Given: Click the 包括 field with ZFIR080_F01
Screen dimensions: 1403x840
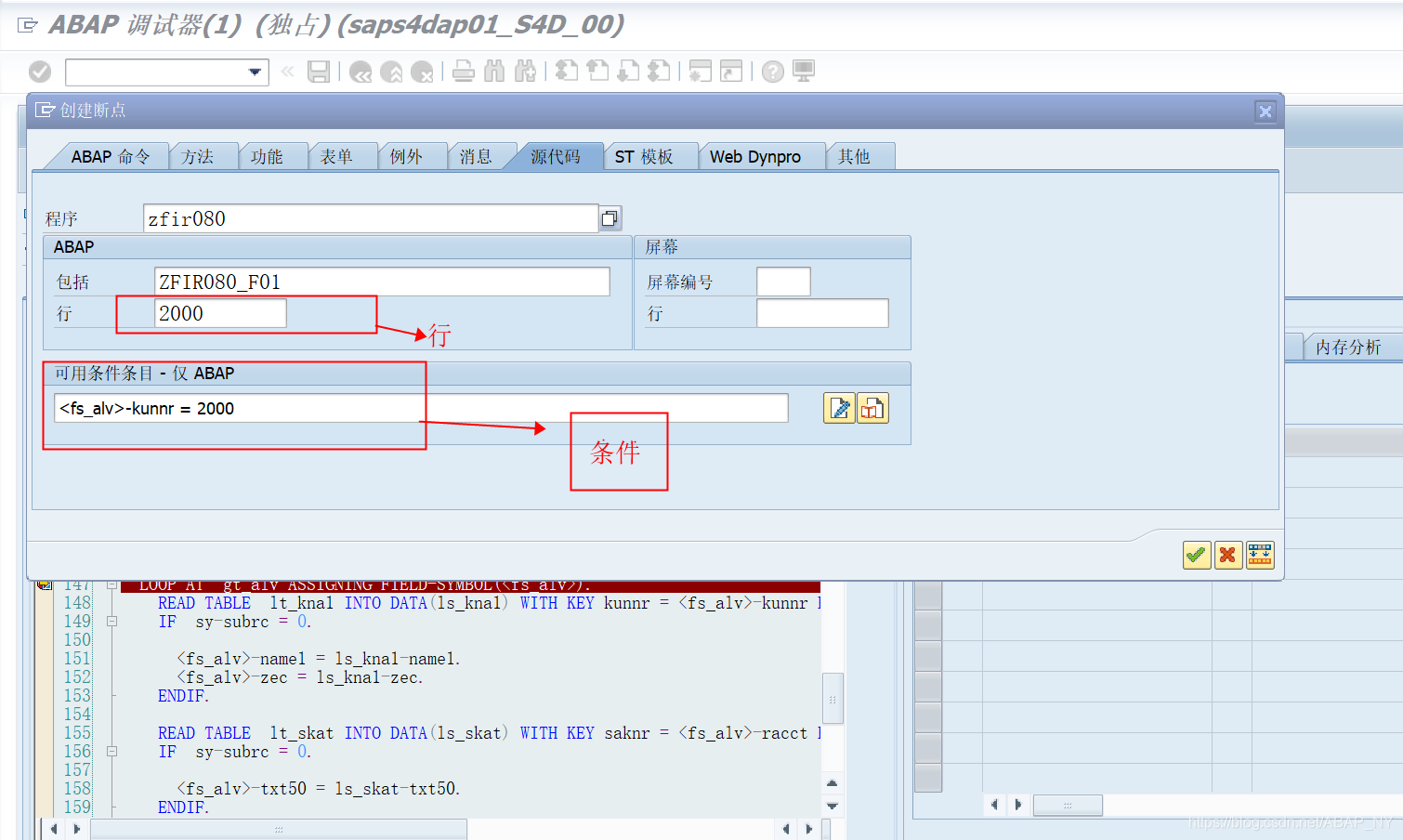Looking at the screenshot, I should coord(382,282).
